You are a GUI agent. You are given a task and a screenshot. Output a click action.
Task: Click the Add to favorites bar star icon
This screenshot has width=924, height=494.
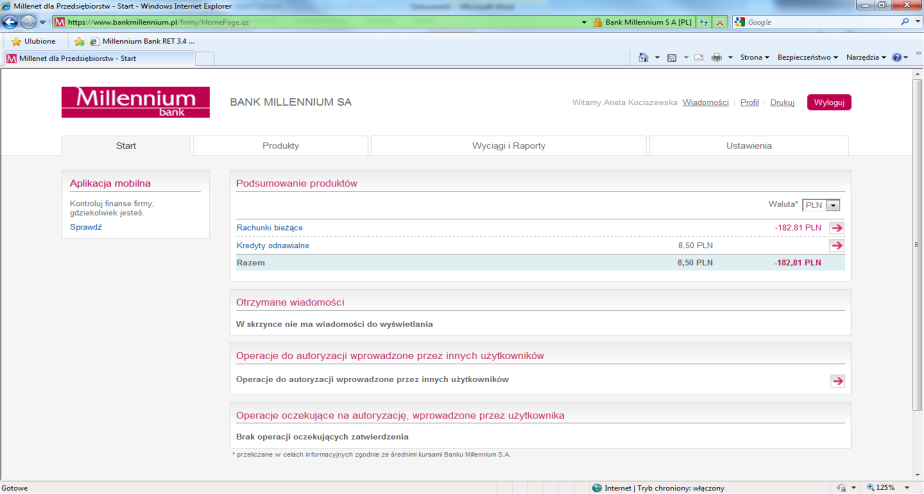pos(79,41)
